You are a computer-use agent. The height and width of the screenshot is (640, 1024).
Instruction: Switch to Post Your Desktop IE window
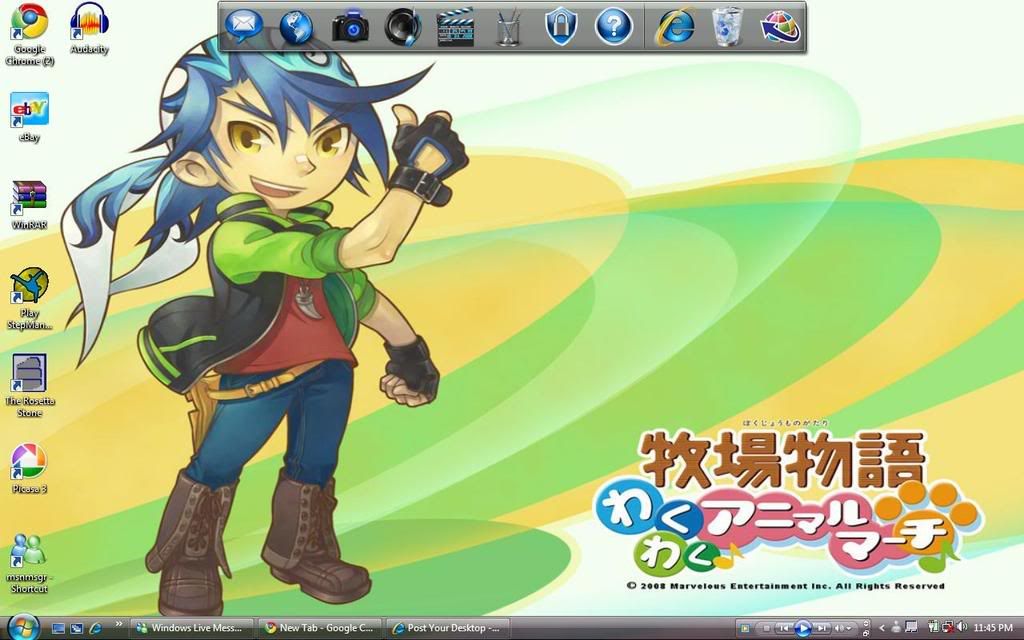(x=447, y=628)
